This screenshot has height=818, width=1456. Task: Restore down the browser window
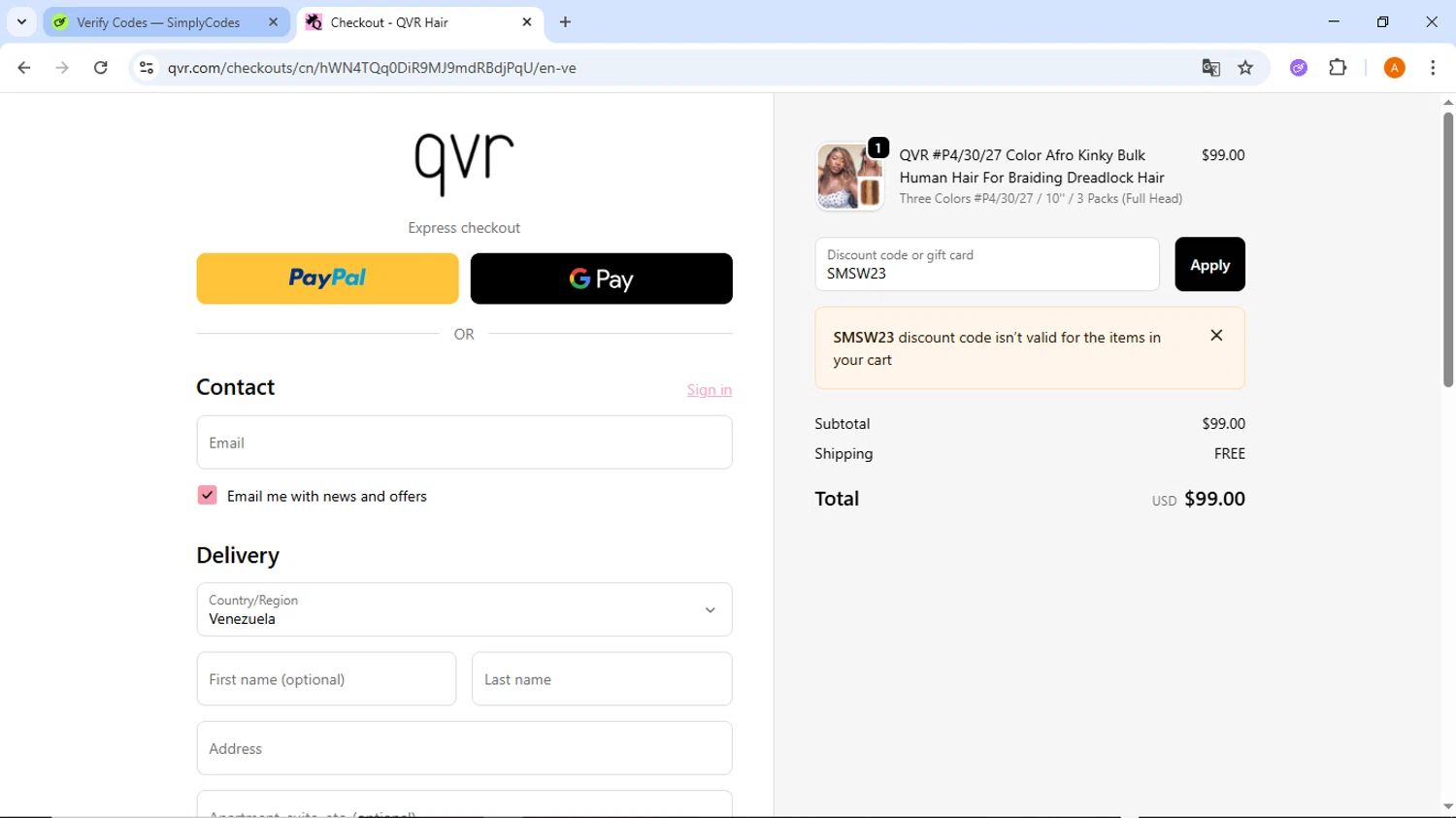1382,21
